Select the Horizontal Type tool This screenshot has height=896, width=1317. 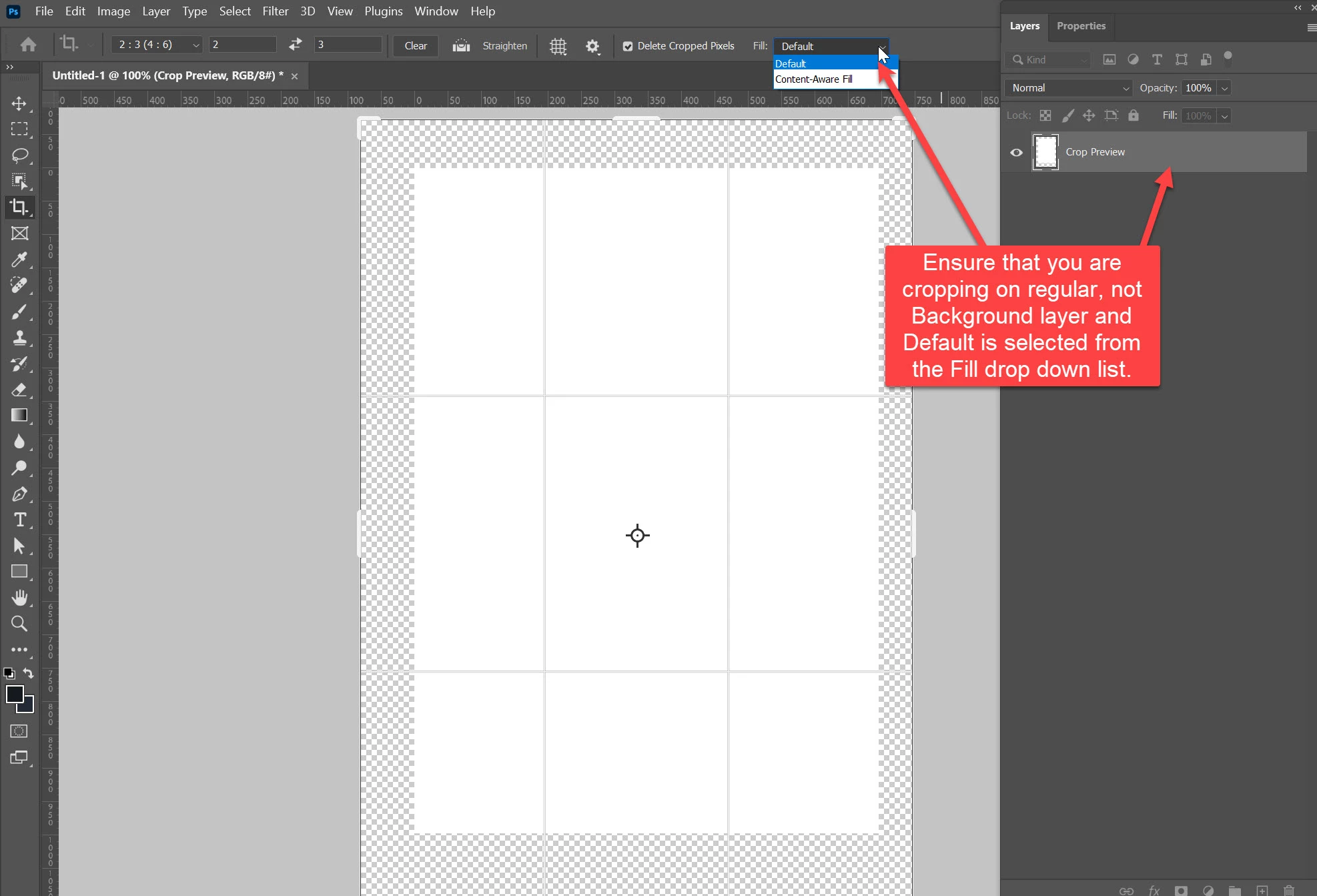pos(19,520)
